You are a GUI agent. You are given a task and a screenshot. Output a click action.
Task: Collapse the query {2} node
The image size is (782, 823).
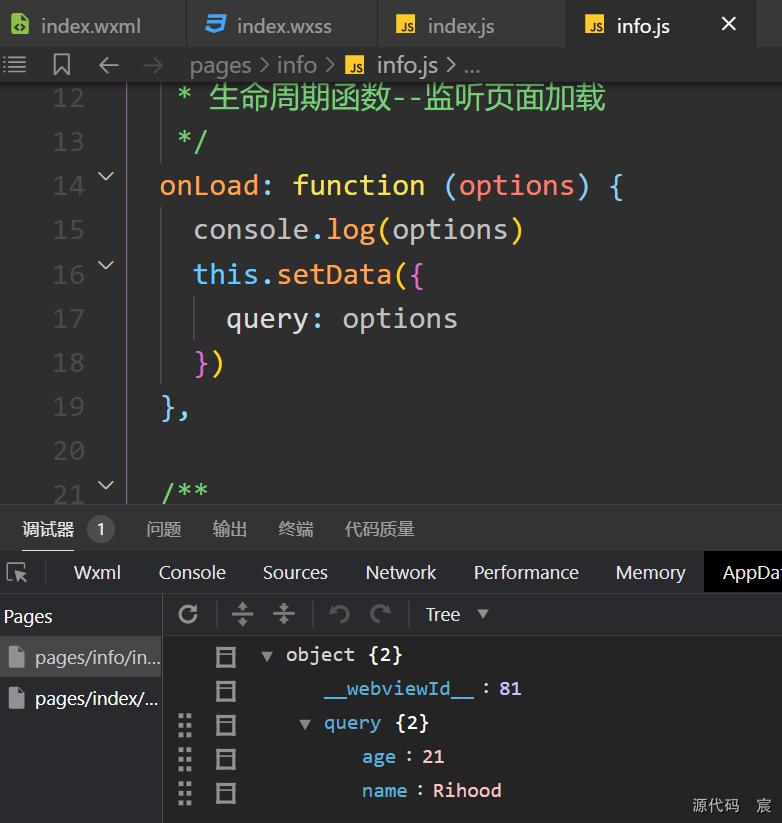tap(305, 725)
